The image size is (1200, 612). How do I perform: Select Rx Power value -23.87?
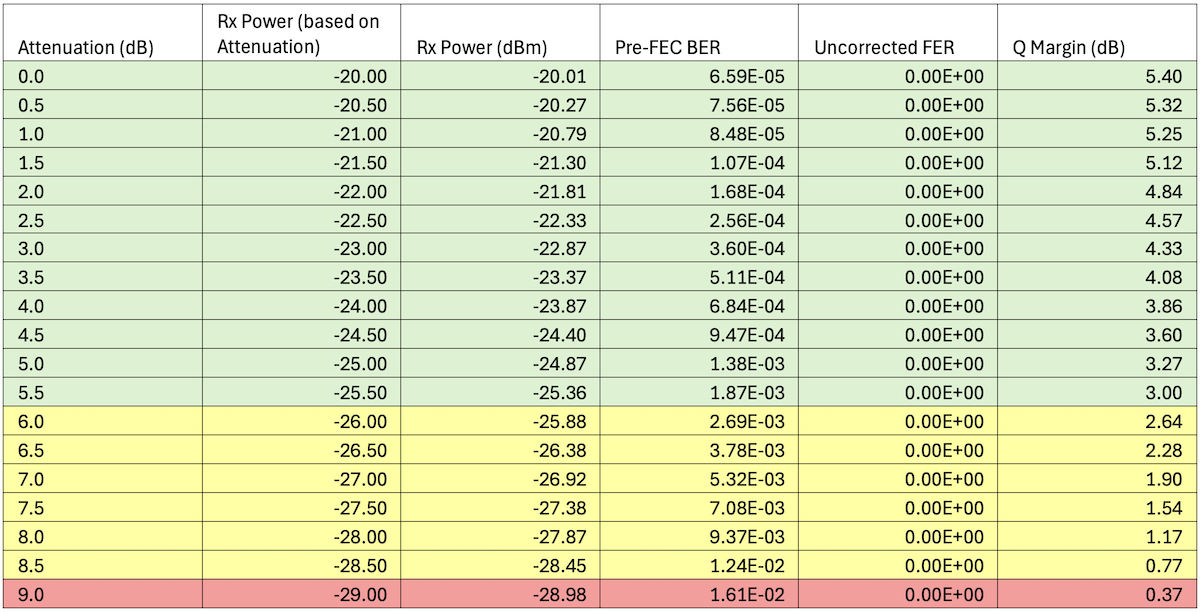(501, 306)
